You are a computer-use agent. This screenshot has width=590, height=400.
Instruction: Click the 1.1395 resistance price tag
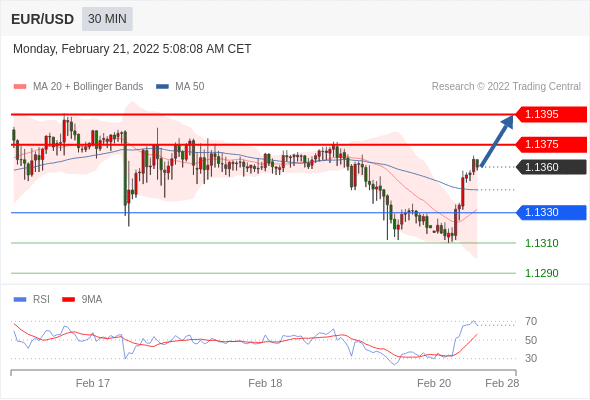pos(551,114)
